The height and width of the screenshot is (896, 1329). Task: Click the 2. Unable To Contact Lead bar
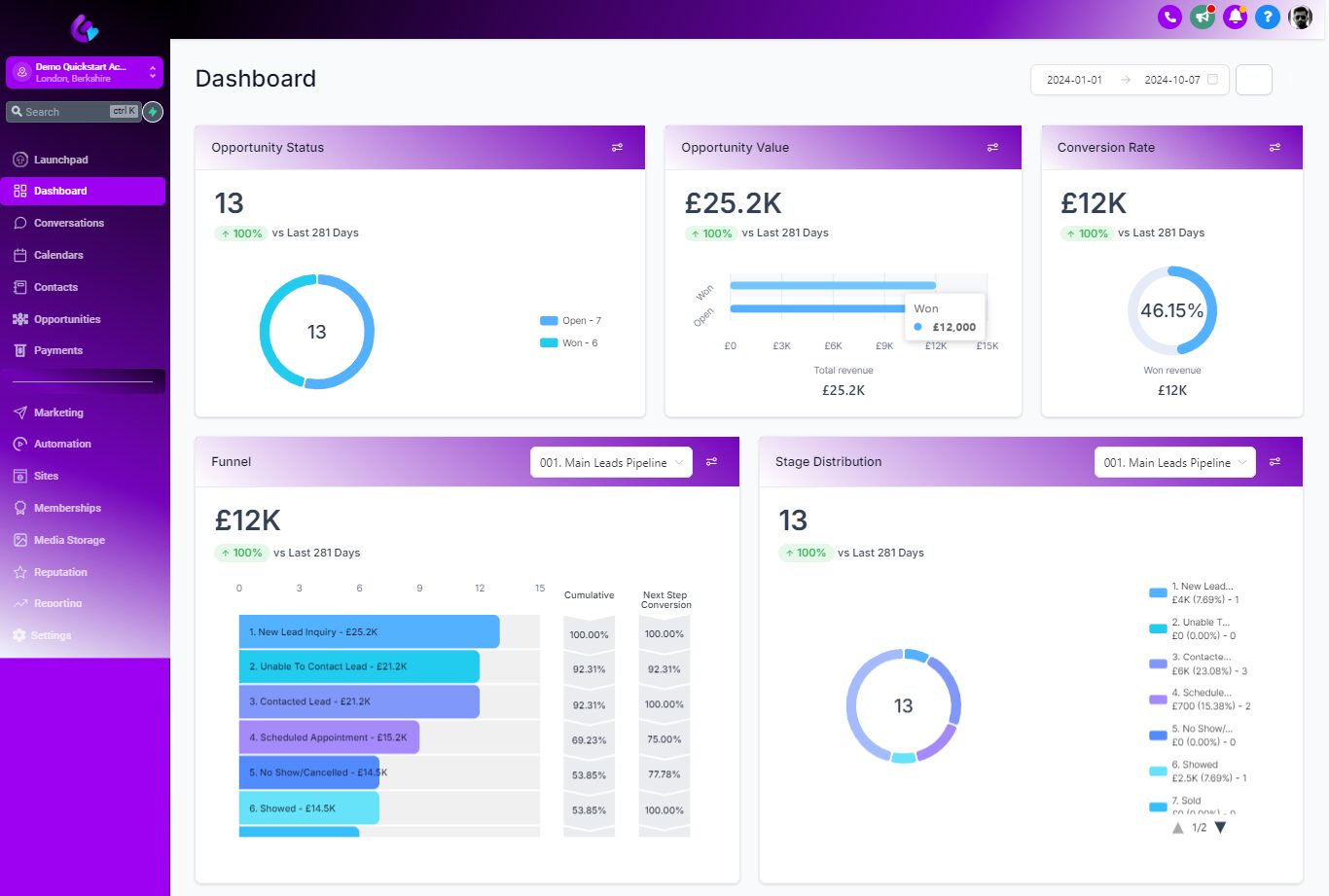click(359, 666)
